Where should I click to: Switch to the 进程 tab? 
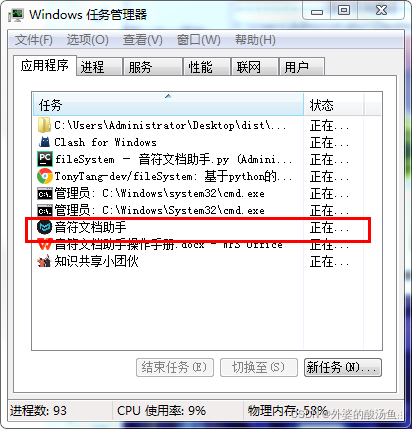coord(99,67)
